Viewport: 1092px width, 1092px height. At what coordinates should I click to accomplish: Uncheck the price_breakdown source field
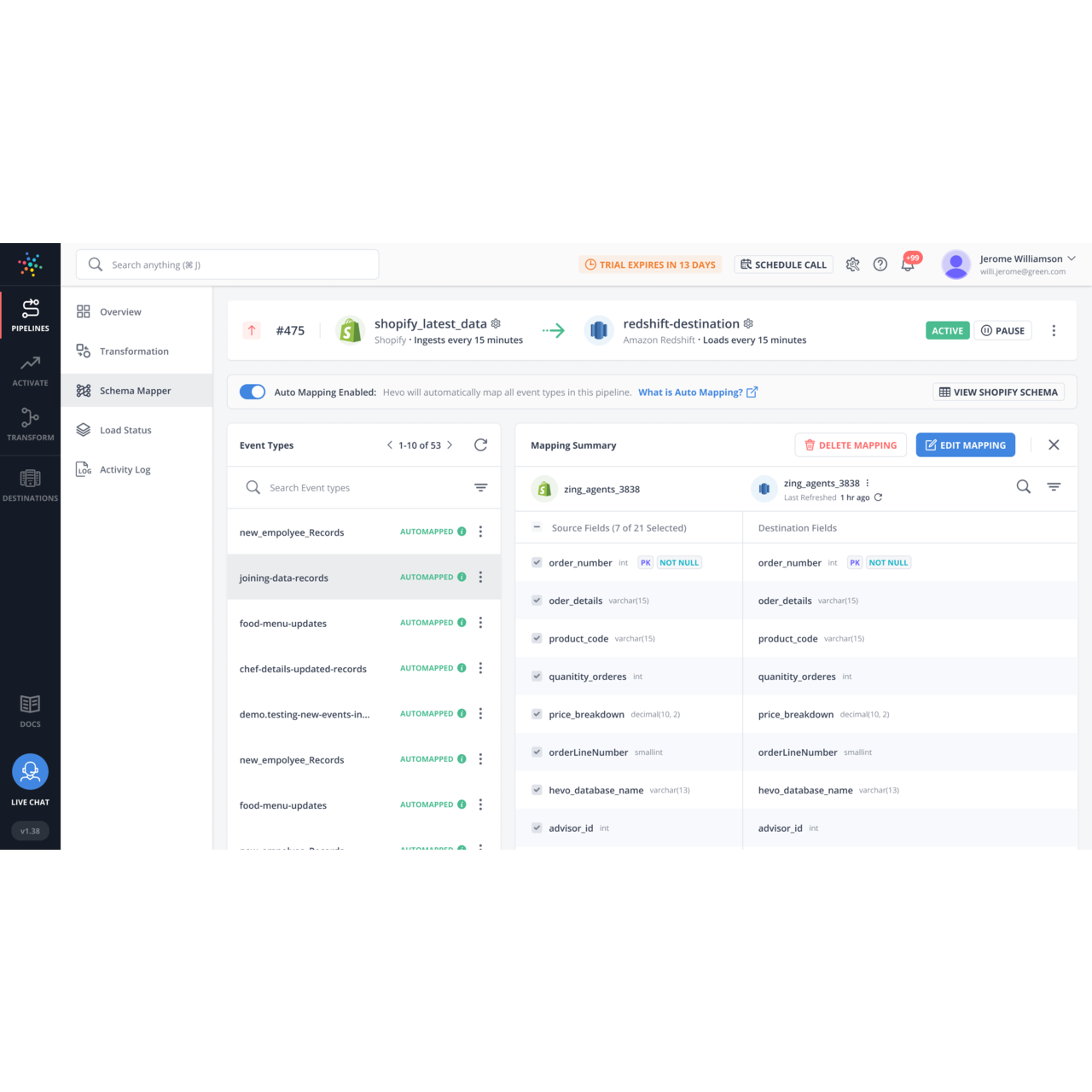537,714
